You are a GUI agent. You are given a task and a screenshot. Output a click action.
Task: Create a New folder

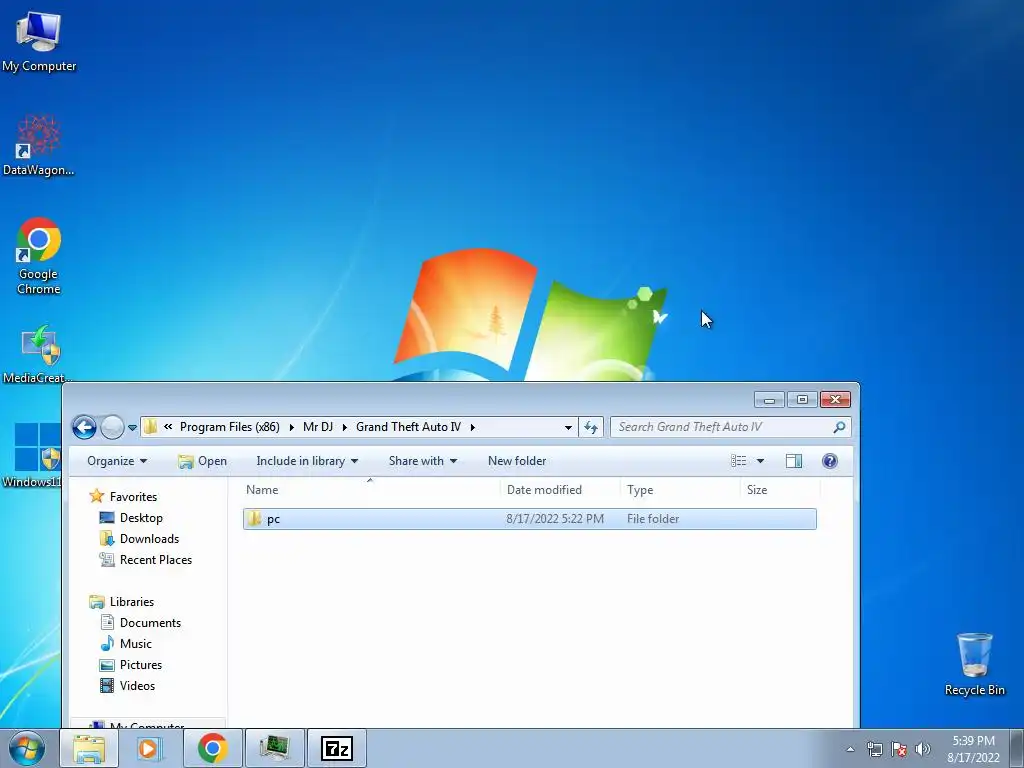click(517, 461)
